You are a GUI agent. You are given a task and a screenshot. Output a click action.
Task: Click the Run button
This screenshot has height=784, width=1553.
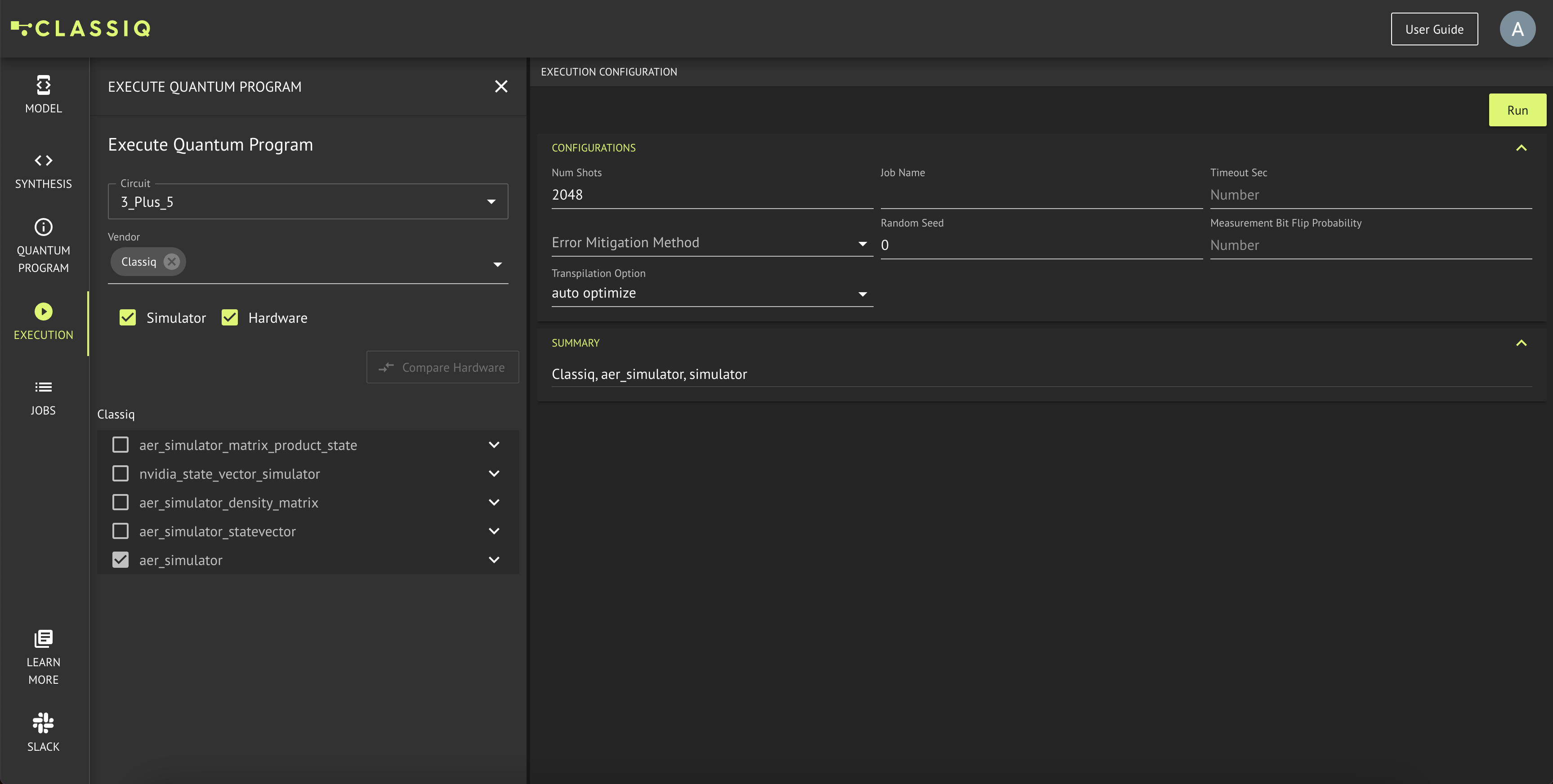[1517, 110]
